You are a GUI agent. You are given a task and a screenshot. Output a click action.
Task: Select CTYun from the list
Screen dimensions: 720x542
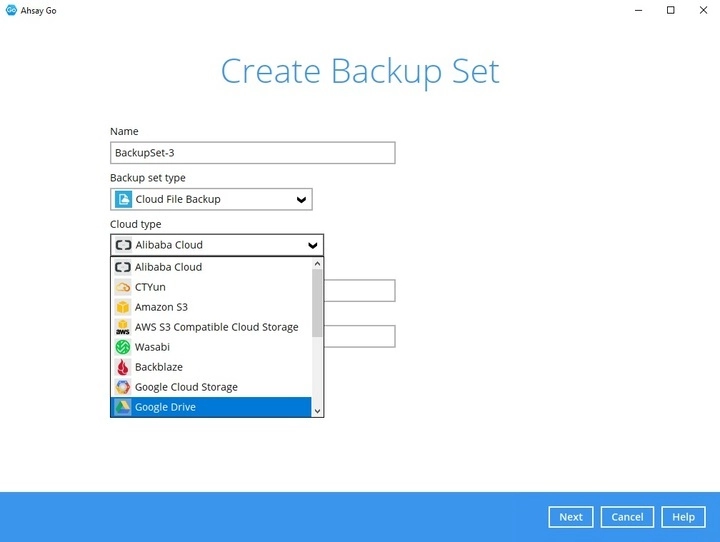click(211, 287)
